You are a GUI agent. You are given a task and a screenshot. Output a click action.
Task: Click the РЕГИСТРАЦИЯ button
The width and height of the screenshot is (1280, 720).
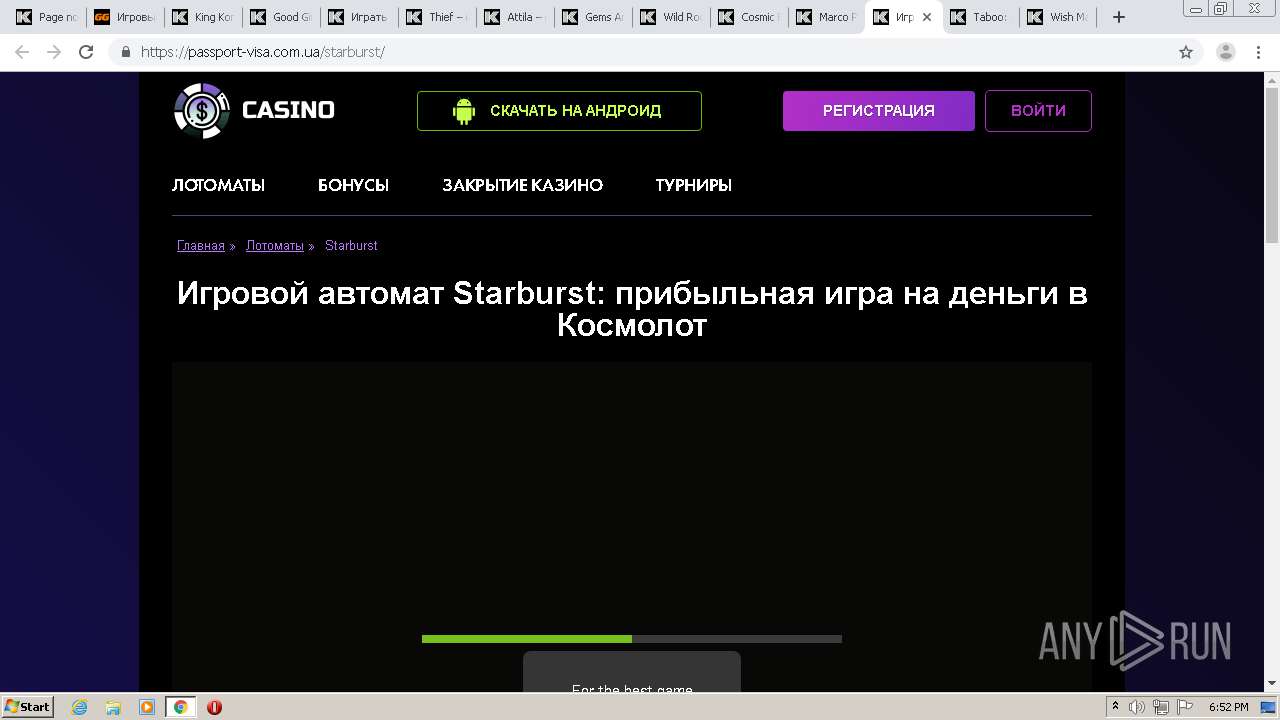point(878,111)
